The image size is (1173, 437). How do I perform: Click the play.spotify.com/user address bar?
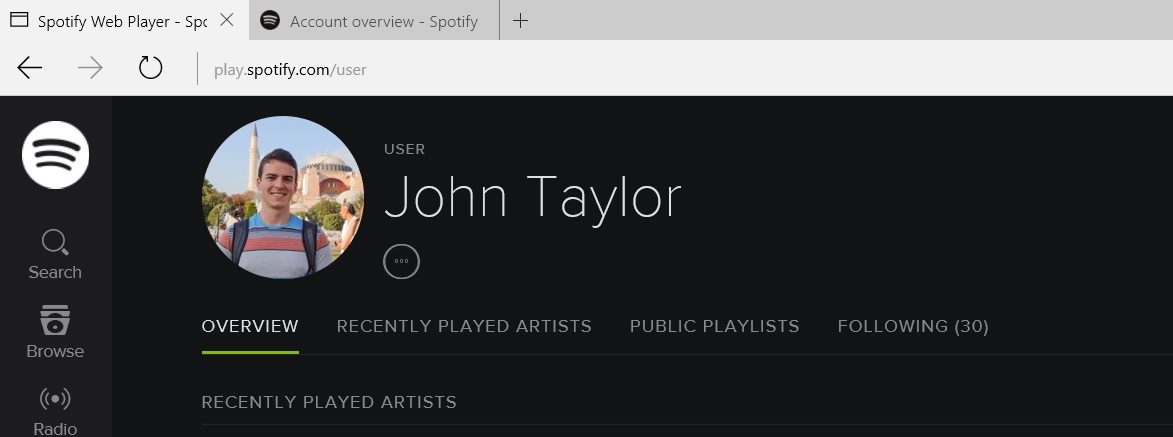(x=290, y=70)
